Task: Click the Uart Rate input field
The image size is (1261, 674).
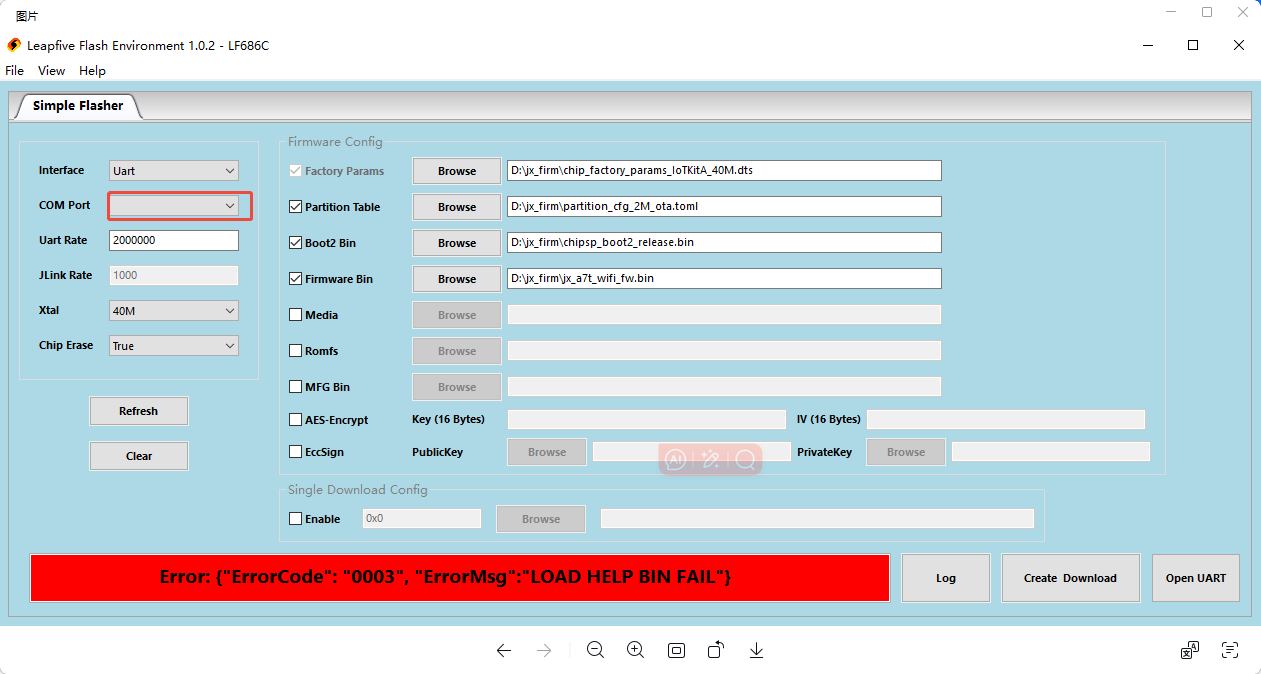Action: click(174, 240)
